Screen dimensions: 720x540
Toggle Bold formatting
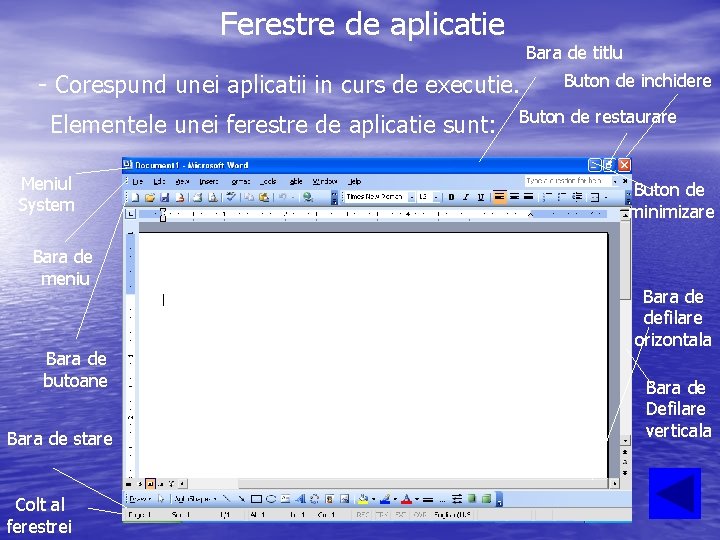(451, 197)
